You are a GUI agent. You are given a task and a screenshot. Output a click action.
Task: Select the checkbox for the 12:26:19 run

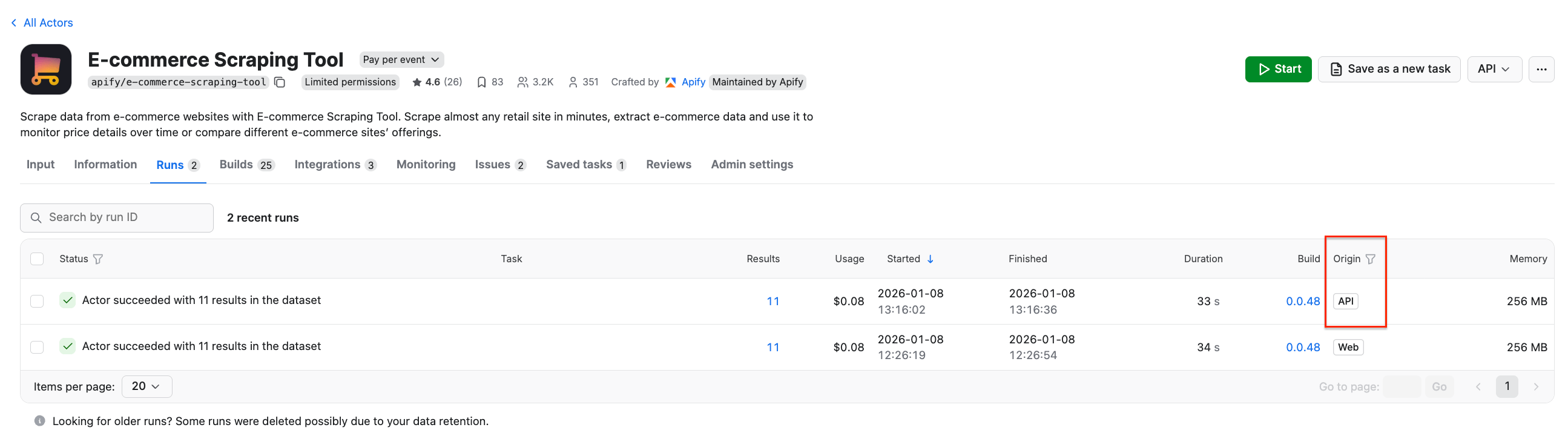point(37,347)
